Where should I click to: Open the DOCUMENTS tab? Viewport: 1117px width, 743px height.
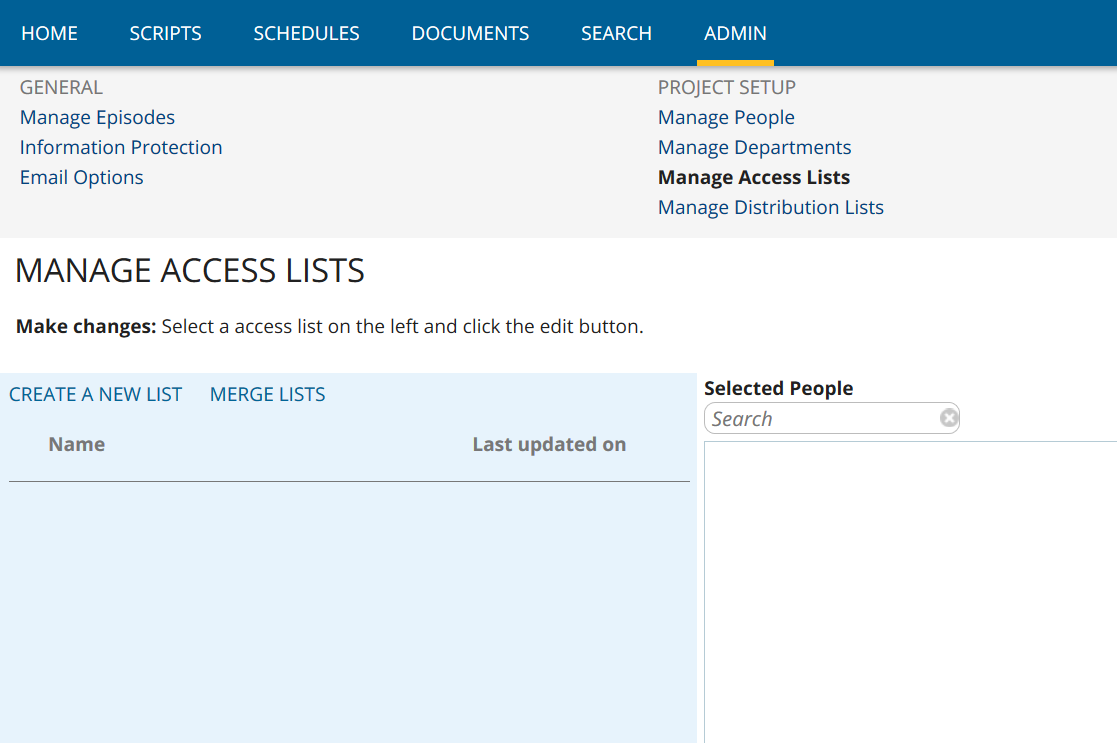pos(470,33)
